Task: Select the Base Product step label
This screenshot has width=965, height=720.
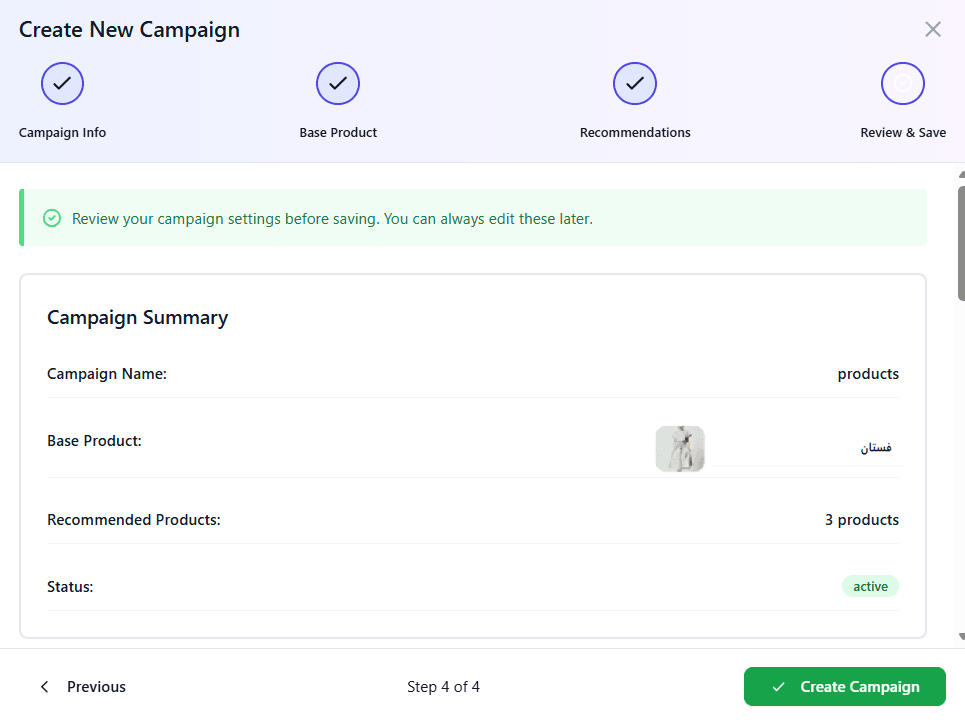Action: (x=338, y=133)
